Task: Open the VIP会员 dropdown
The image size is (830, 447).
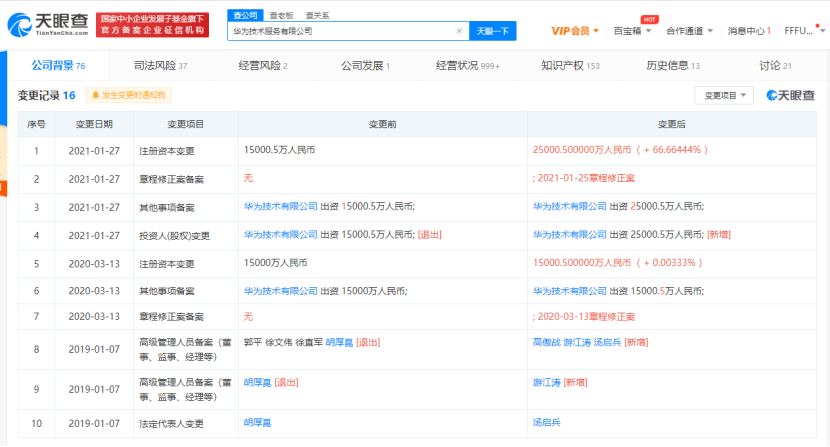Action: coord(575,31)
